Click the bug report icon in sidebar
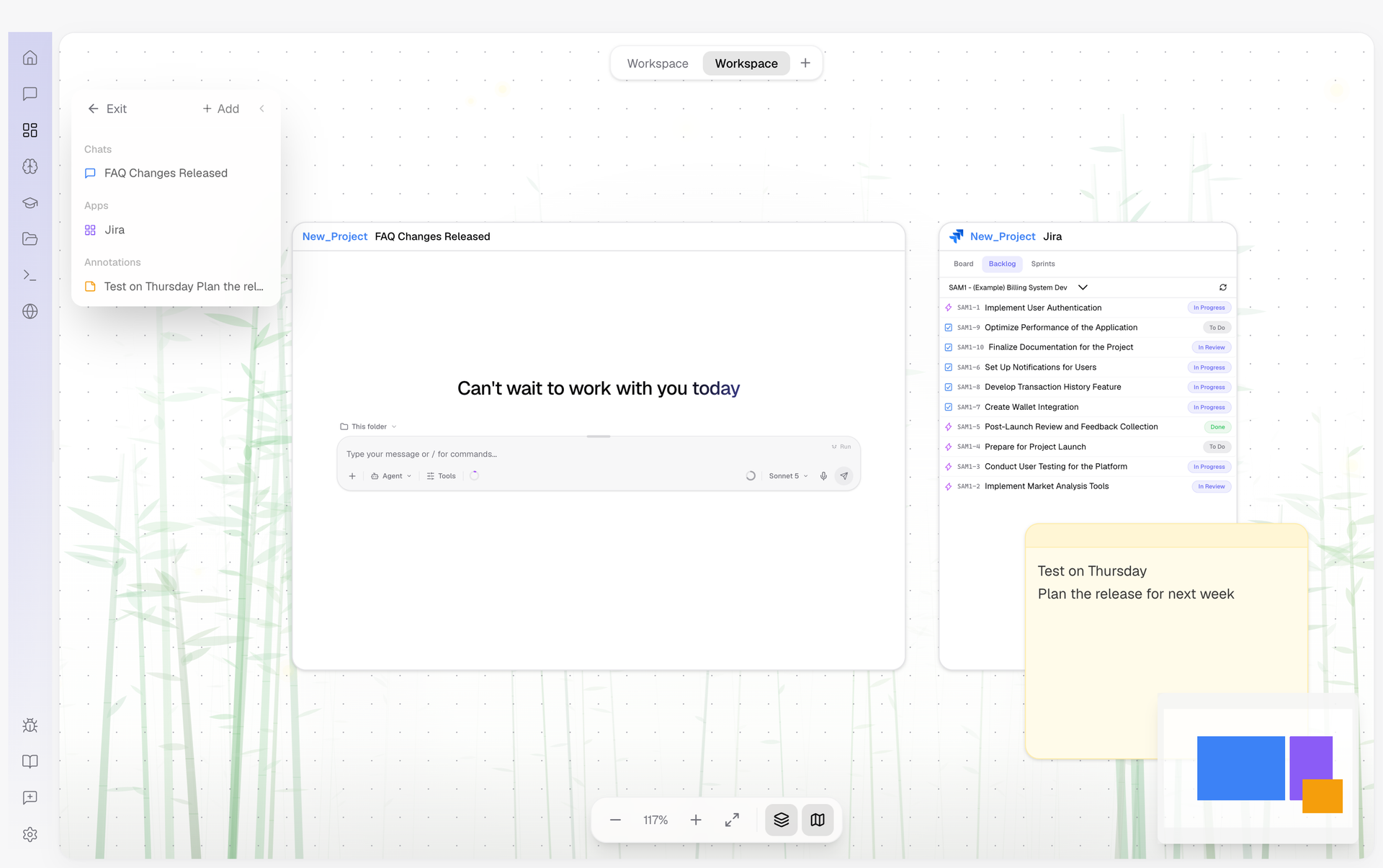1383x868 pixels. (x=30, y=725)
